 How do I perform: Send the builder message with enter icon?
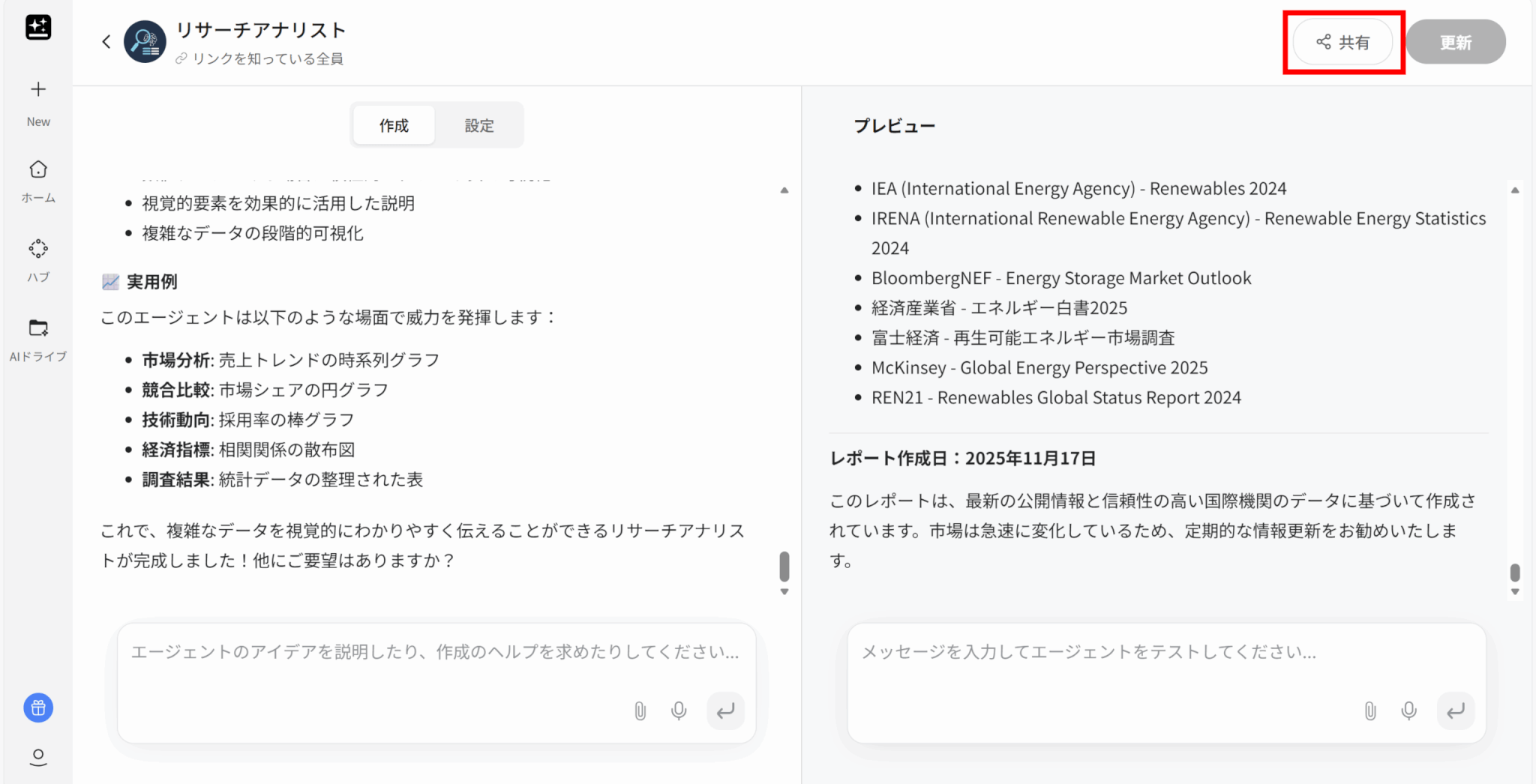pyautogui.click(x=725, y=711)
